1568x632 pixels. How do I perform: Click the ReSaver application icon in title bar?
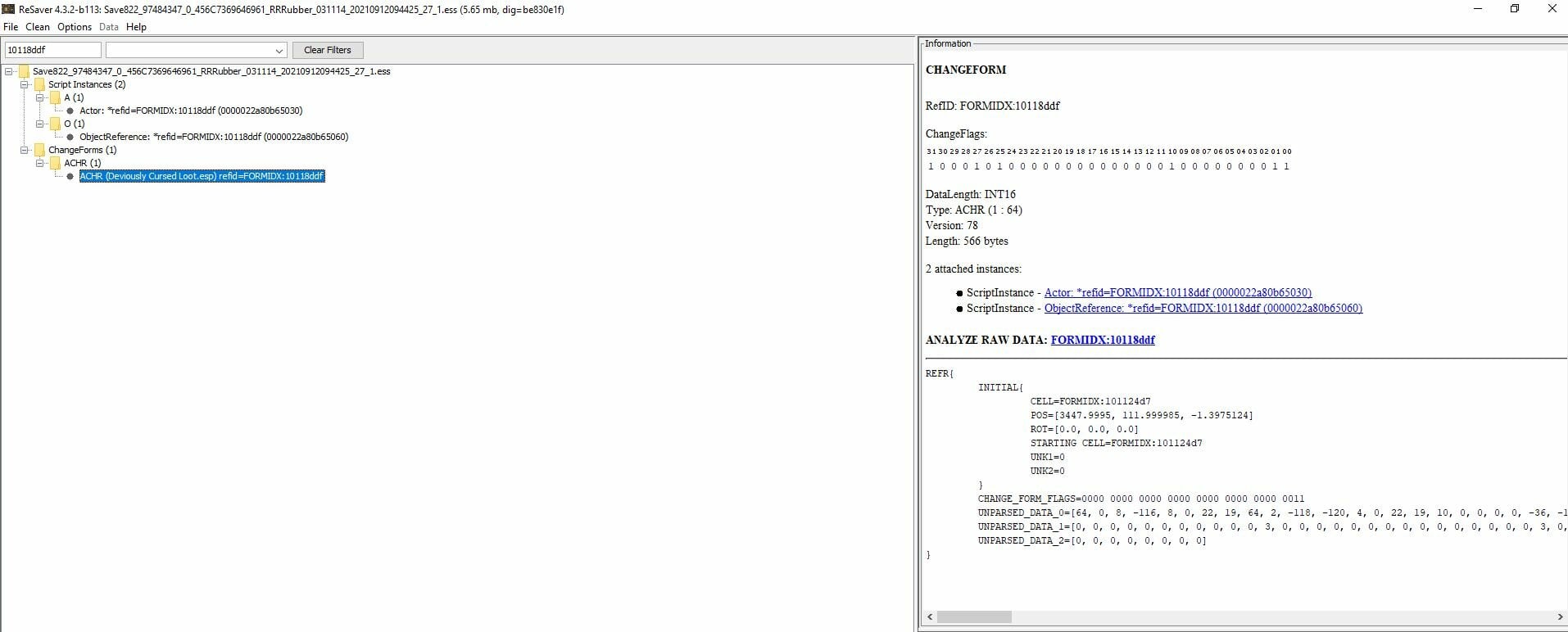[8, 9]
